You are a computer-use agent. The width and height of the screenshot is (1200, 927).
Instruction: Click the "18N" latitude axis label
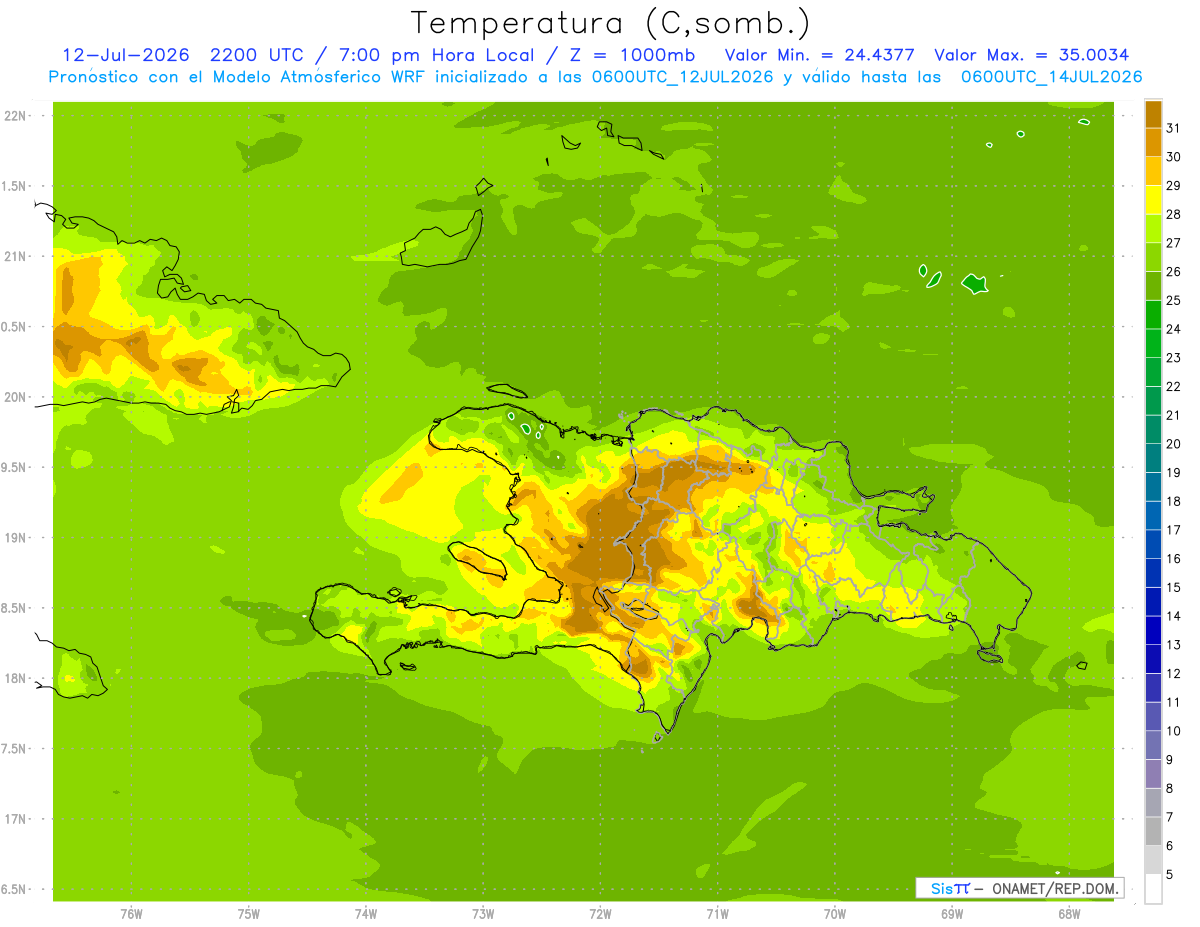(x=17, y=678)
